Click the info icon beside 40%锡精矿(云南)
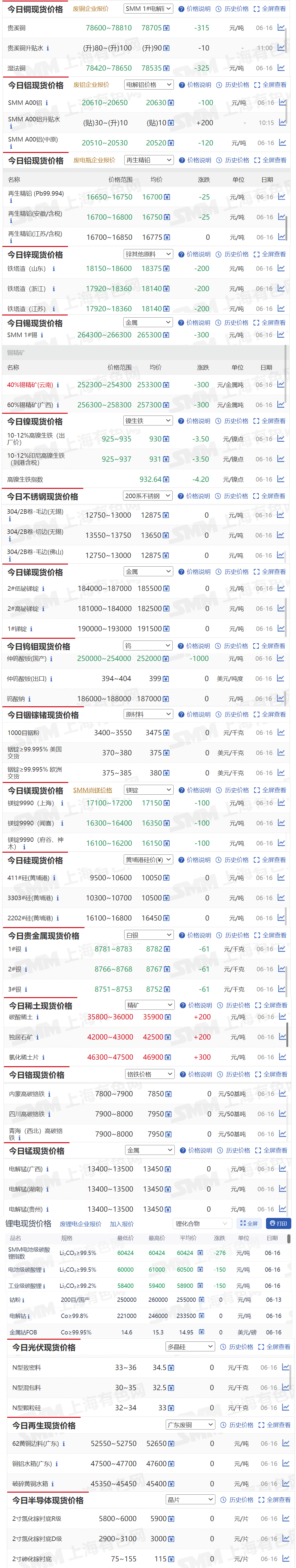 [58, 385]
